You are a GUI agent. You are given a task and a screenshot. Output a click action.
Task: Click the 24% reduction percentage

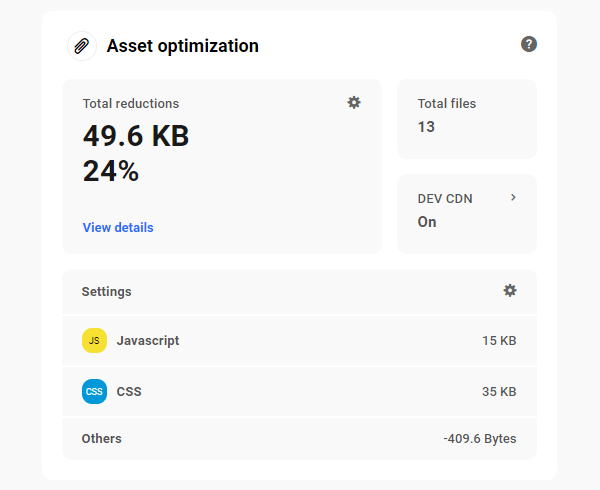[111, 171]
